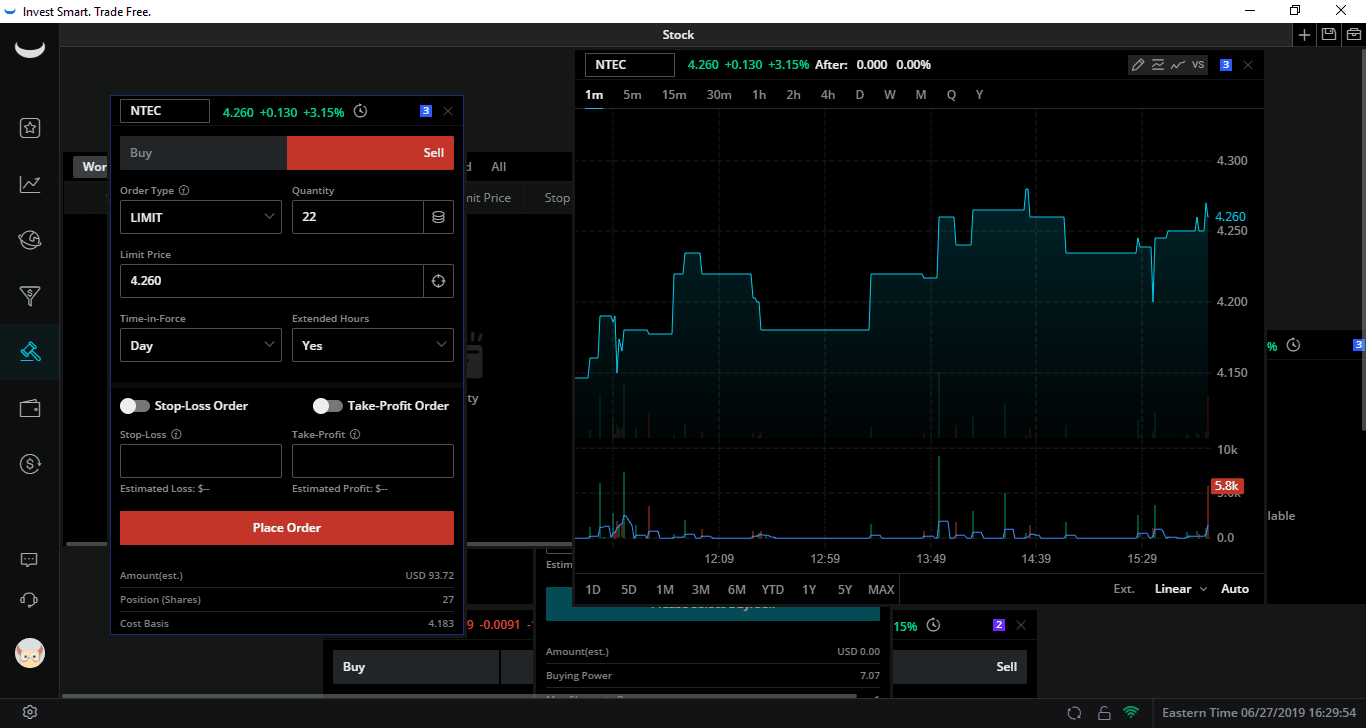This screenshot has width=1366, height=728.
Task: Select the drawing pencil tool on the chart
Action: (1137, 64)
